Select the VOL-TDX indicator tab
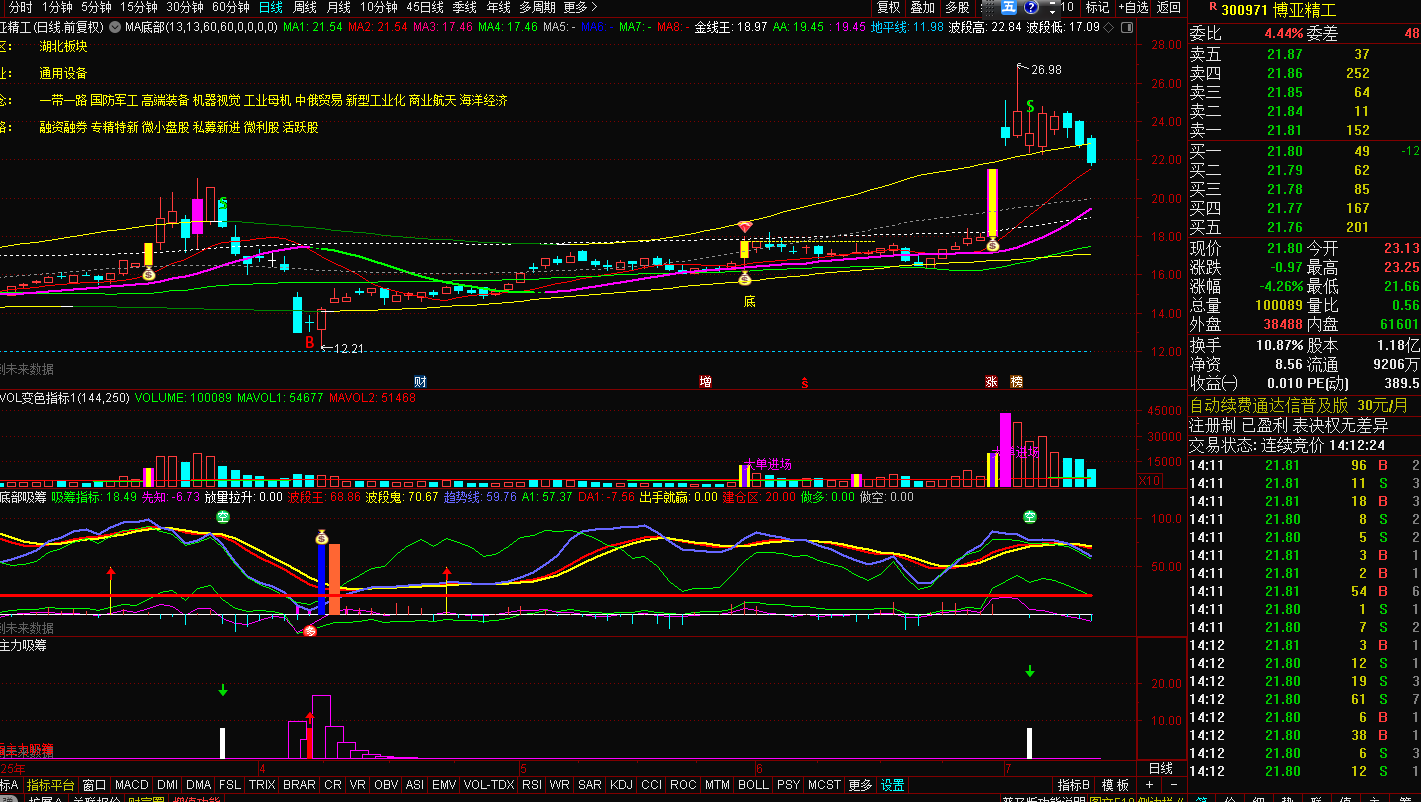 tap(490, 785)
